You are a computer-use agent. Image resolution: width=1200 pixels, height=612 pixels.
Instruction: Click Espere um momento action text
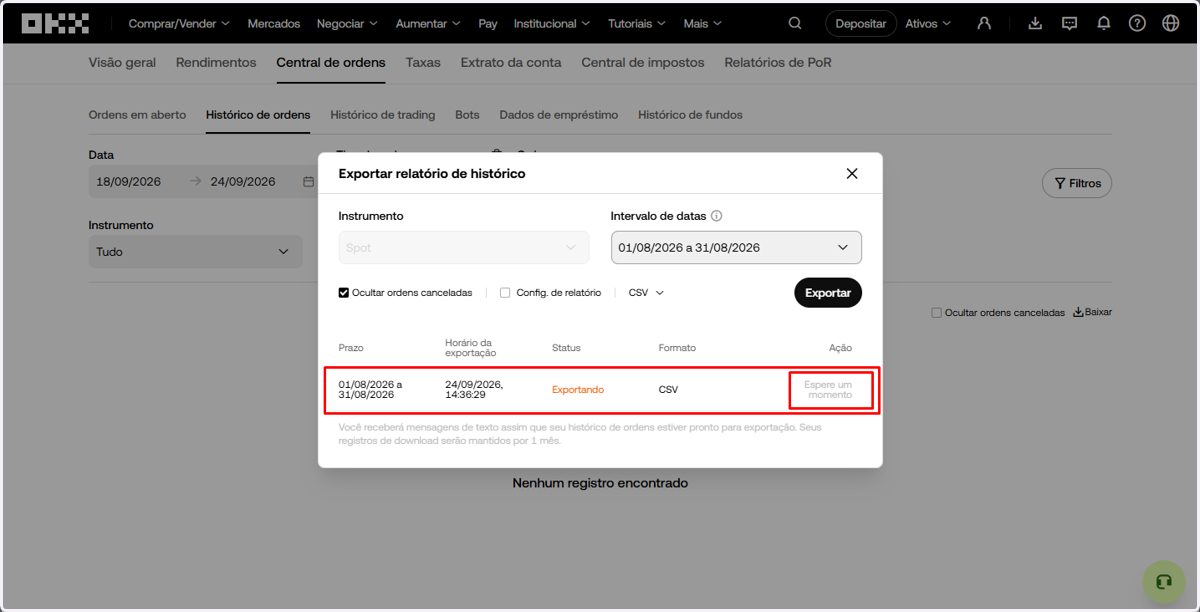point(830,389)
